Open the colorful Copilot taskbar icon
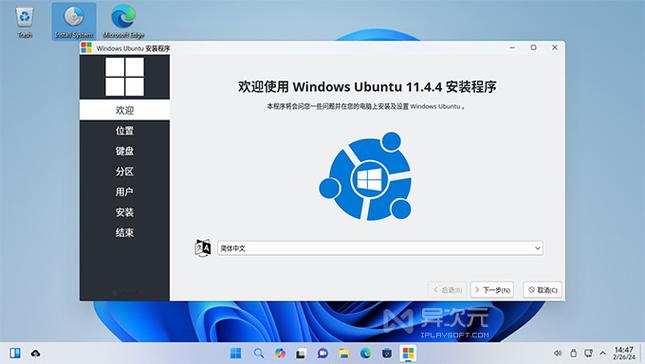Screen dimensions: 645x364 point(280,353)
